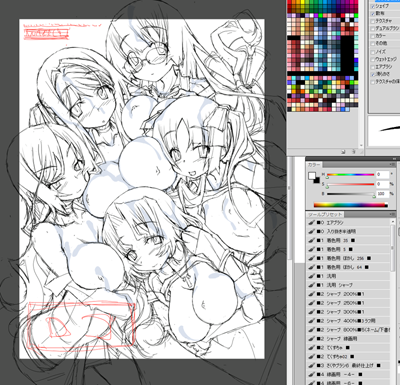Click the hue slider in color panel
400x385 pixels.
[350, 175]
